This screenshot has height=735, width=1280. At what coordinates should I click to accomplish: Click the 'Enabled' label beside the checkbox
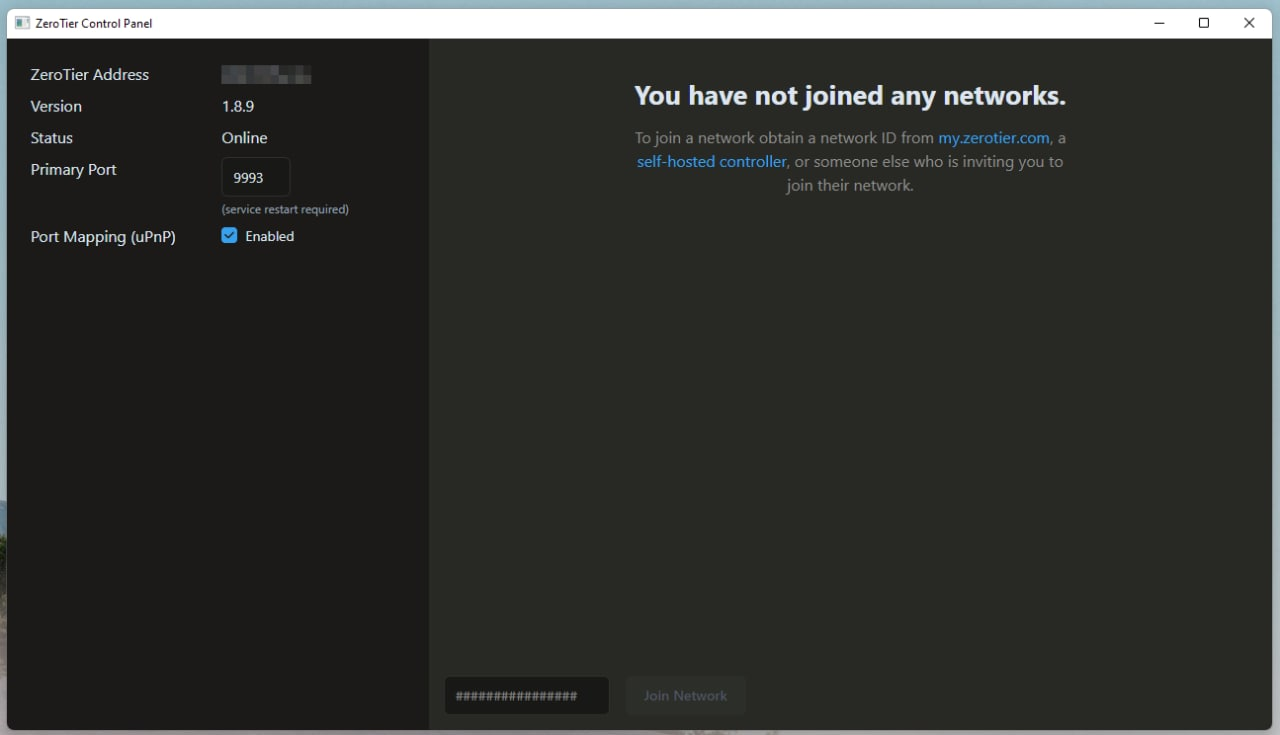269,237
